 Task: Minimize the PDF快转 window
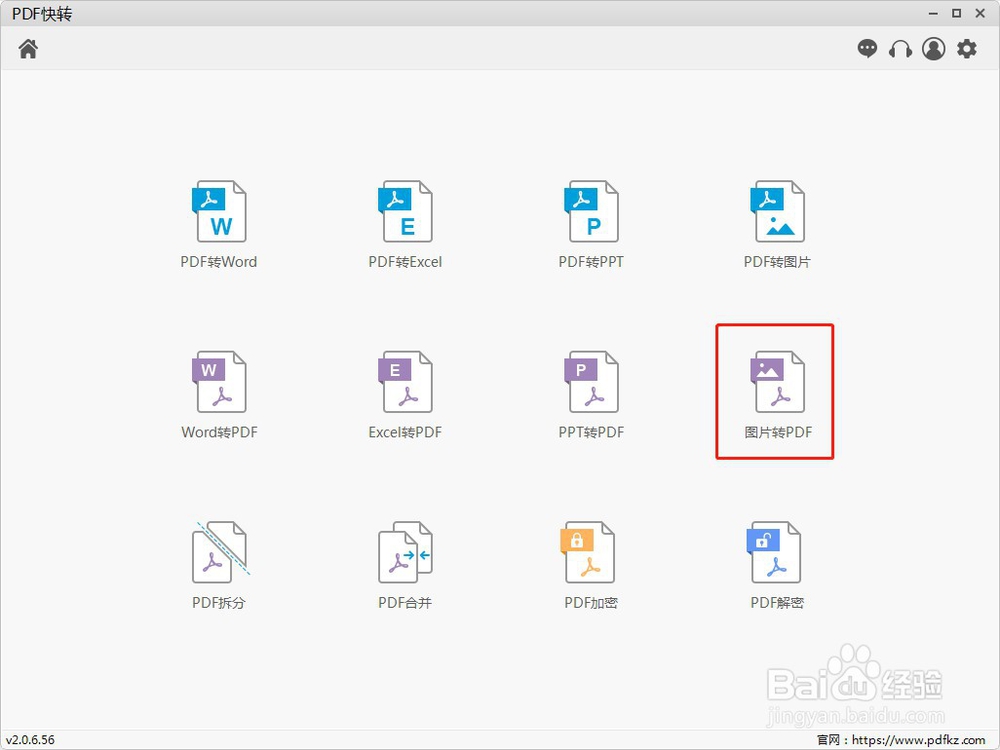pyautogui.click(x=933, y=13)
